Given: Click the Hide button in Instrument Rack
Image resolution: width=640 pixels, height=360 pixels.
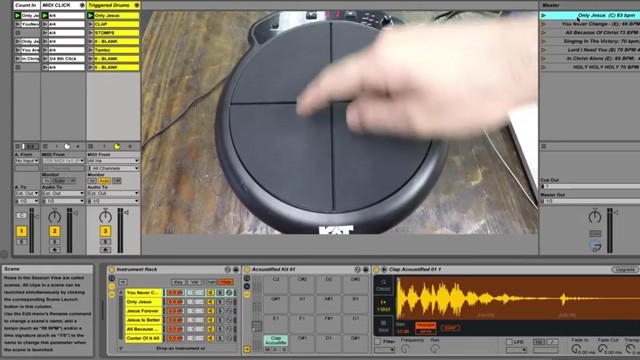Looking at the screenshot, I should coord(226,282).
